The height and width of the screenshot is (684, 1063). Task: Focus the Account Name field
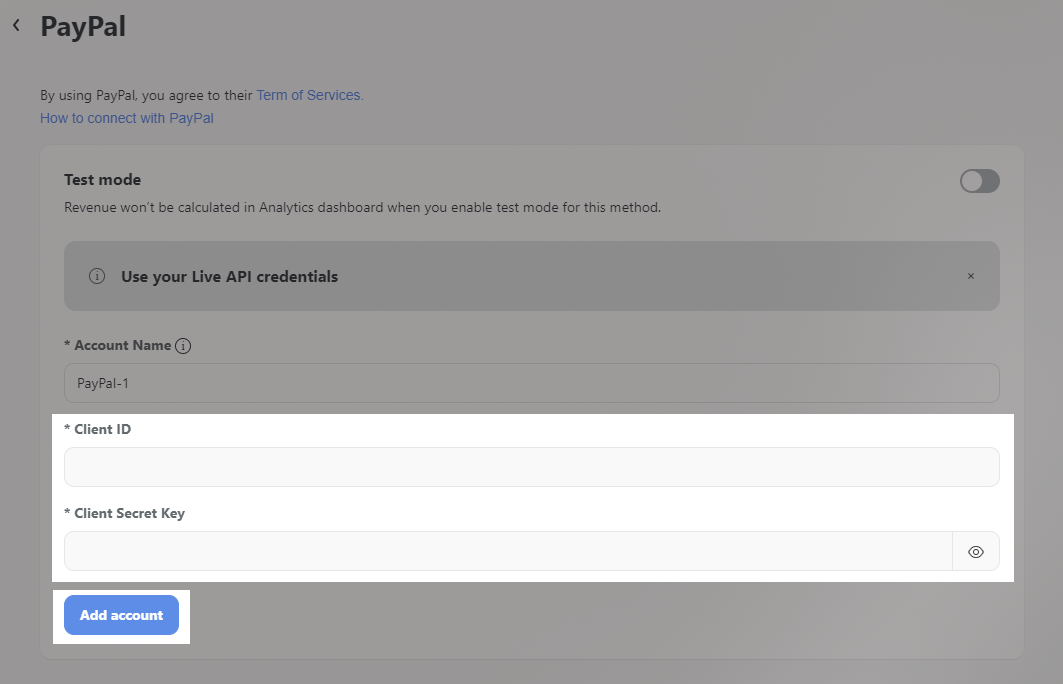tap(532, 383)
